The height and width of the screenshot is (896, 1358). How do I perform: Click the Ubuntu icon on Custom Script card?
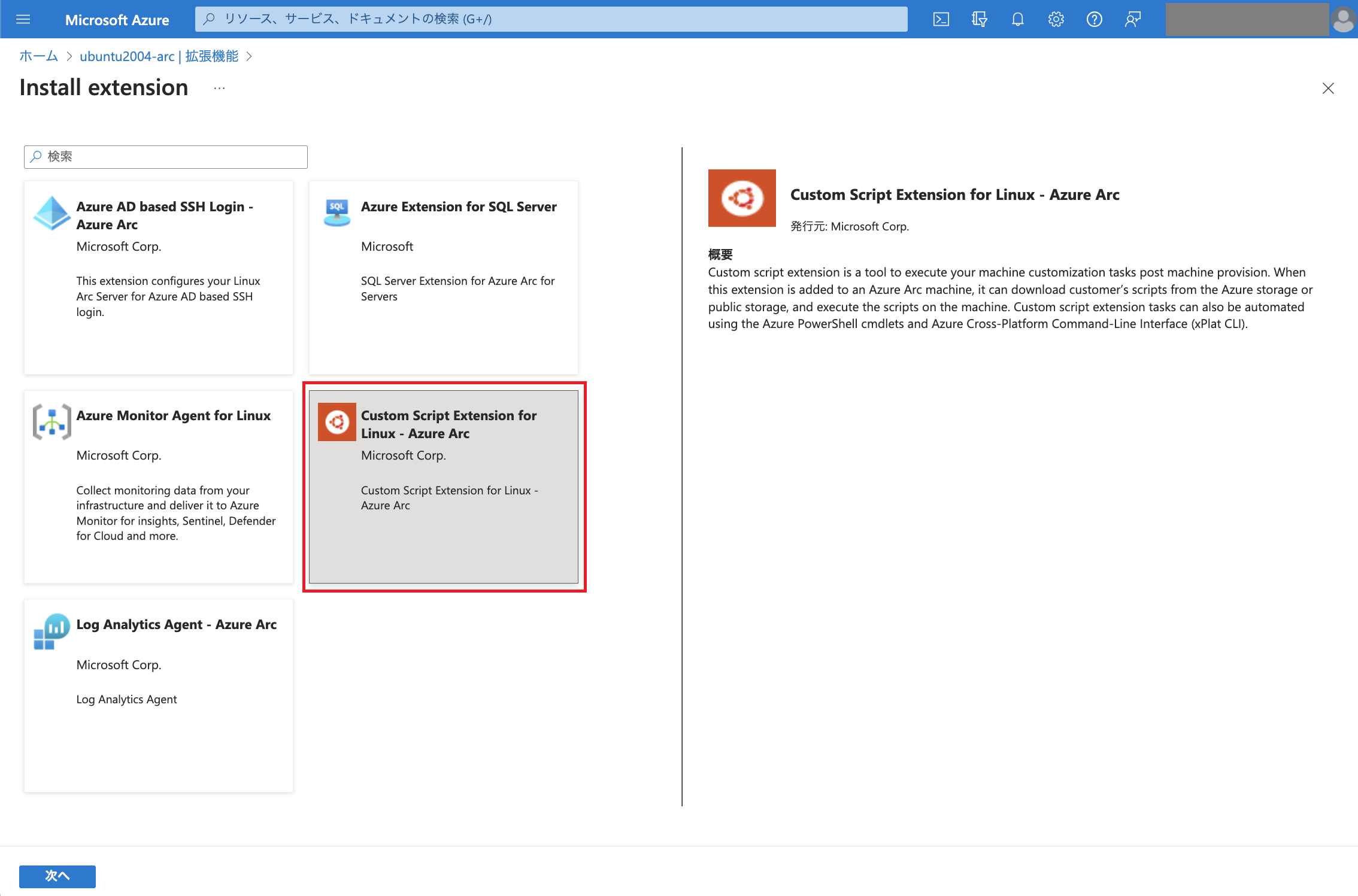tap(337, 422)
